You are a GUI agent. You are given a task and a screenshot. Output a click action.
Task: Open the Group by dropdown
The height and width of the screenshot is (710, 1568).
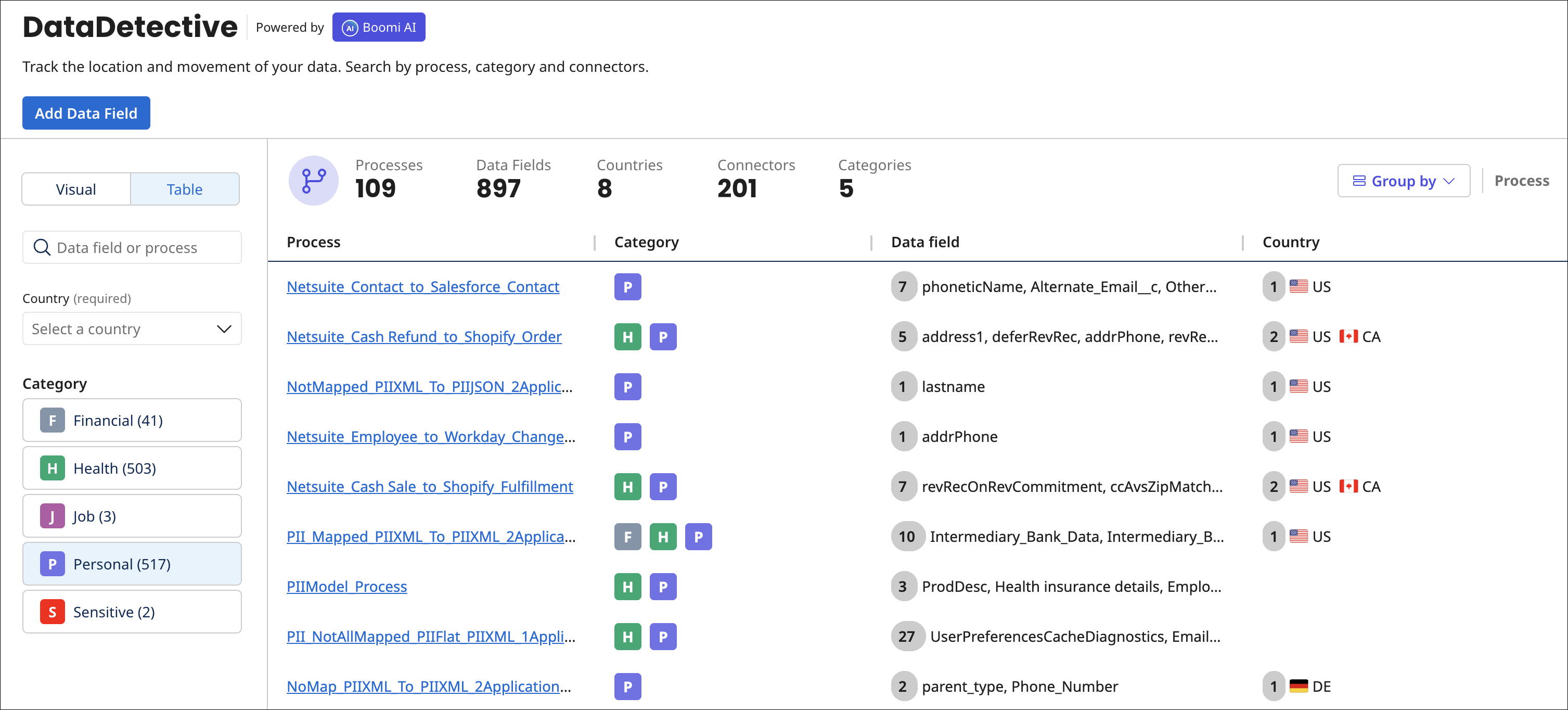(1404, 180)
